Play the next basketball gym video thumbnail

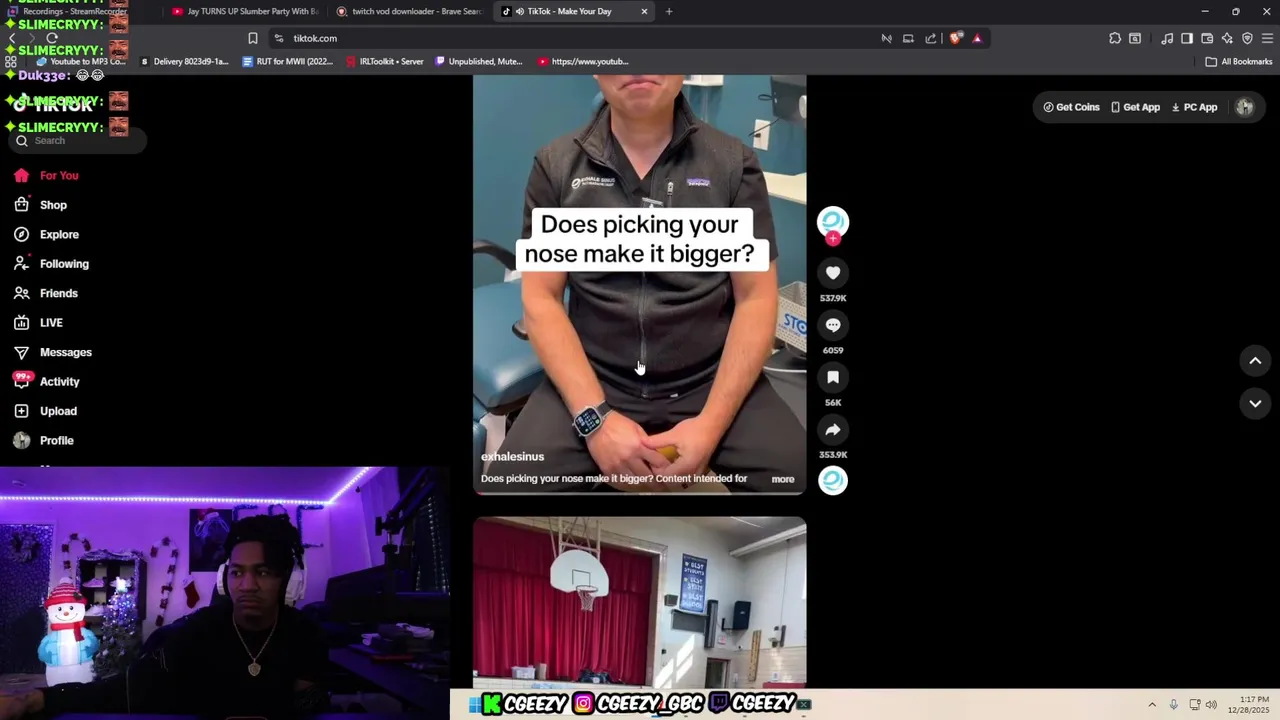click(640, 602)
